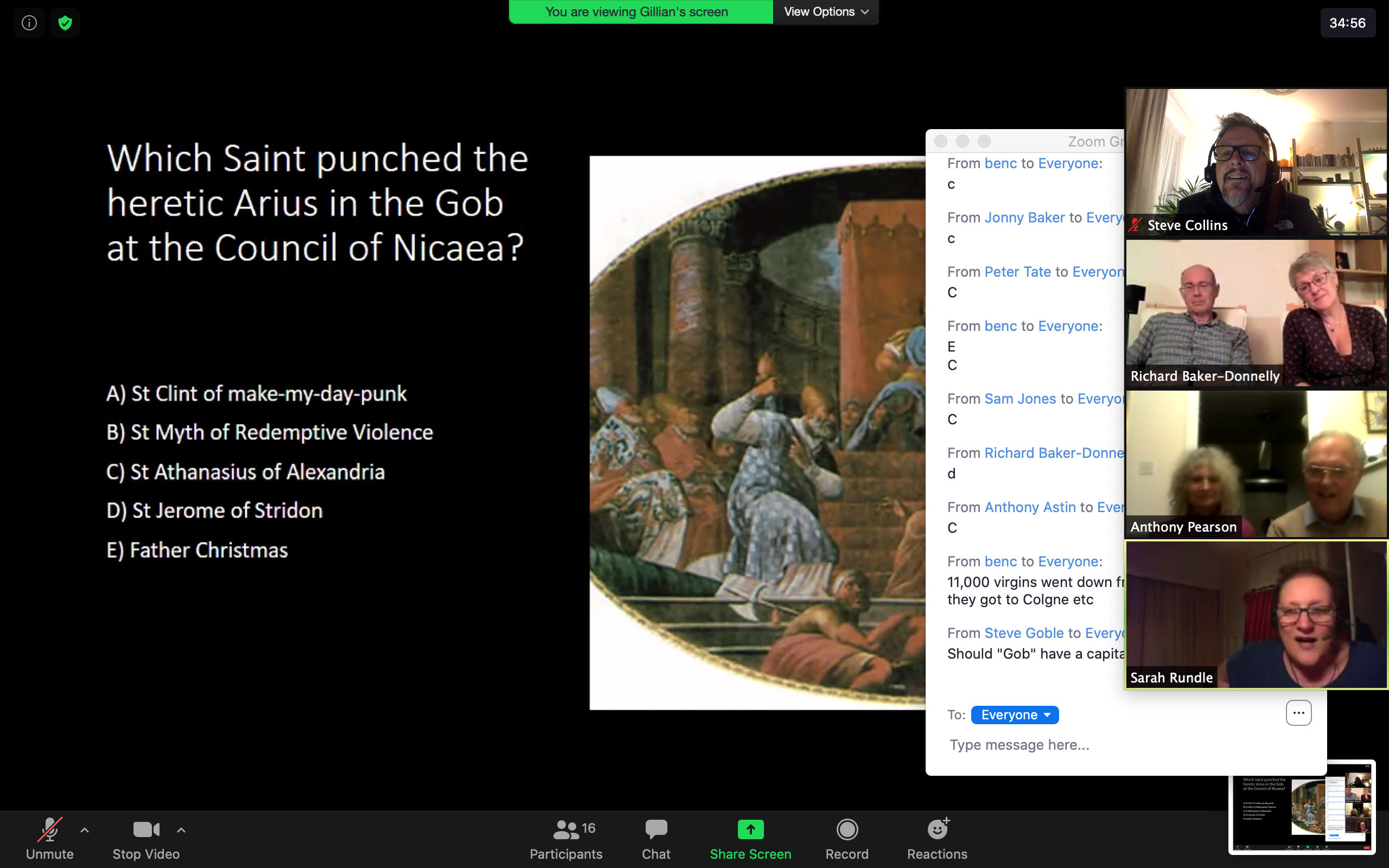1389x868 pixels.
Task: Click the chat more options ellipsis button
Action: pos(1298,713)
